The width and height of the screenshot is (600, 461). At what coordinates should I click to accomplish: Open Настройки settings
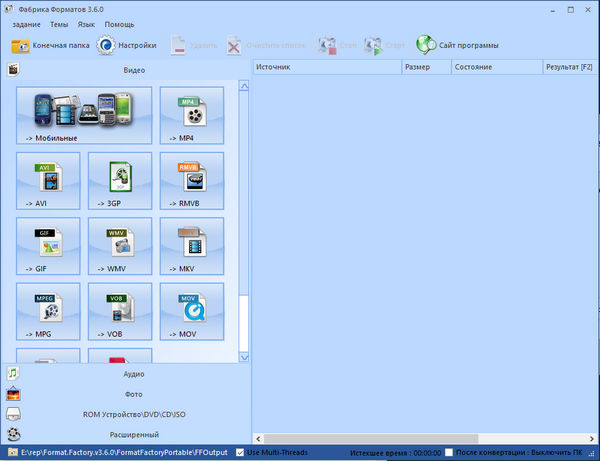[126, 46]
